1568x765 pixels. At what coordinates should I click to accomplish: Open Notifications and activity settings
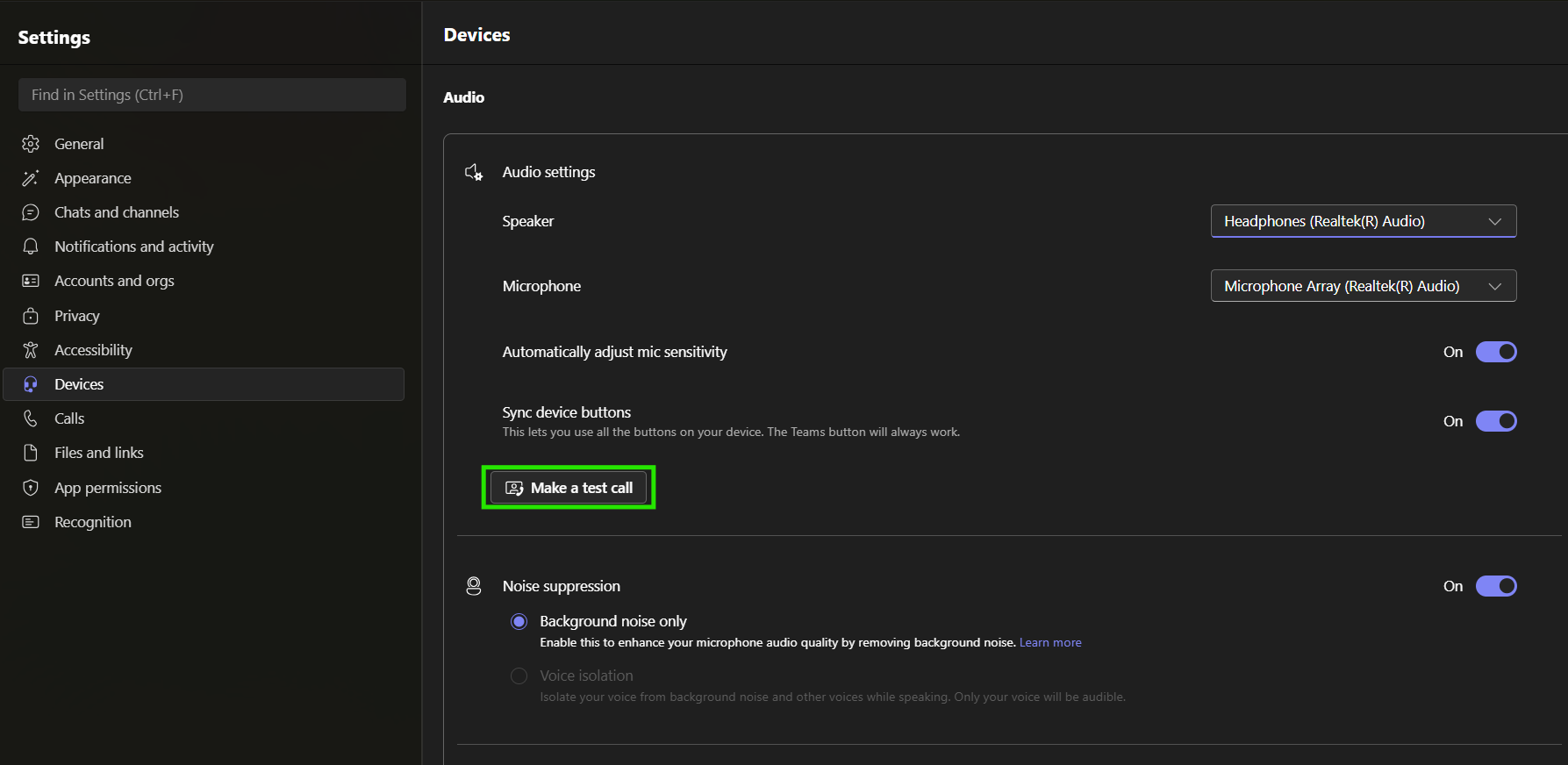(x=204, y=247)
